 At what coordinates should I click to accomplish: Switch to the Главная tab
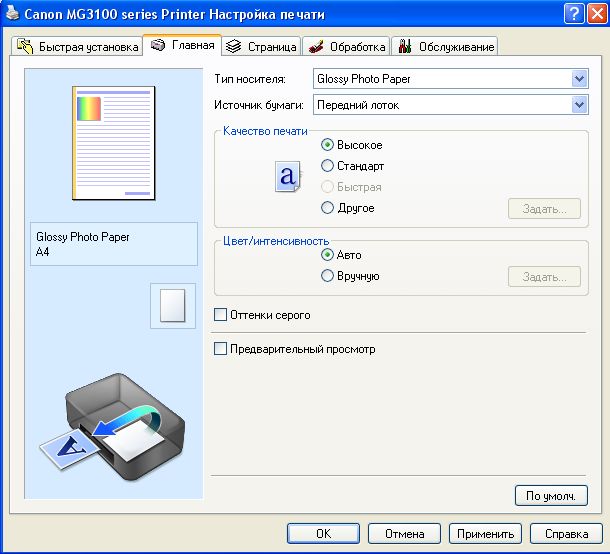(182, 45)
